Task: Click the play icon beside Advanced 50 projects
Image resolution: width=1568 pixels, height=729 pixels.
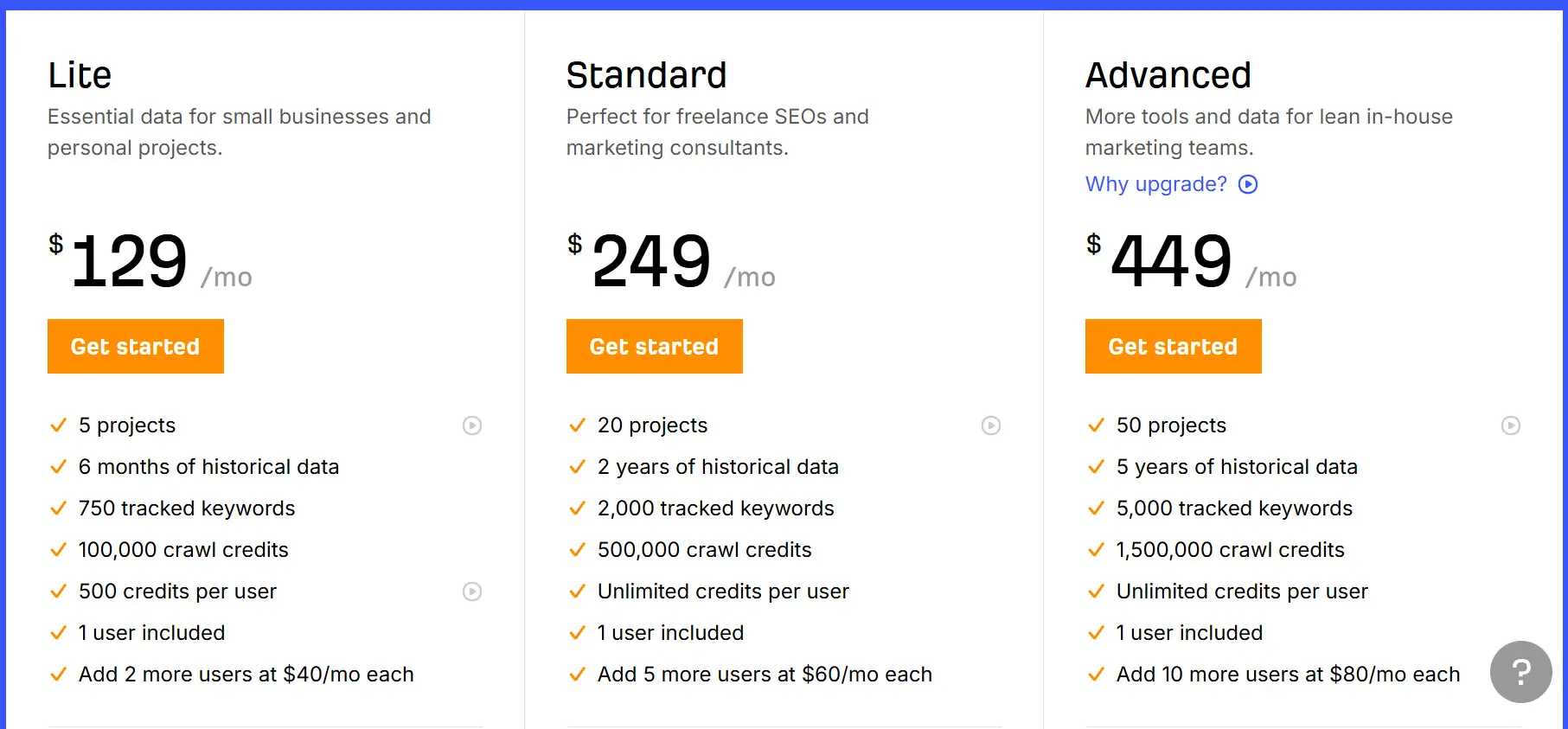Action: click(1511, 425)
